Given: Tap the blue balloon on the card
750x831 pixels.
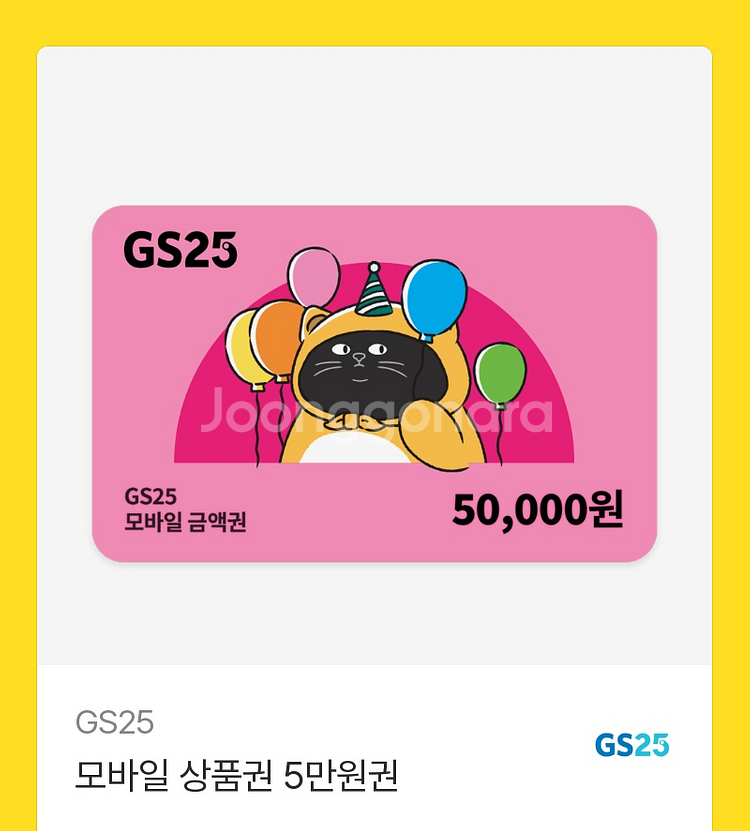Looking at the screenshot, I should coord(435,299).
